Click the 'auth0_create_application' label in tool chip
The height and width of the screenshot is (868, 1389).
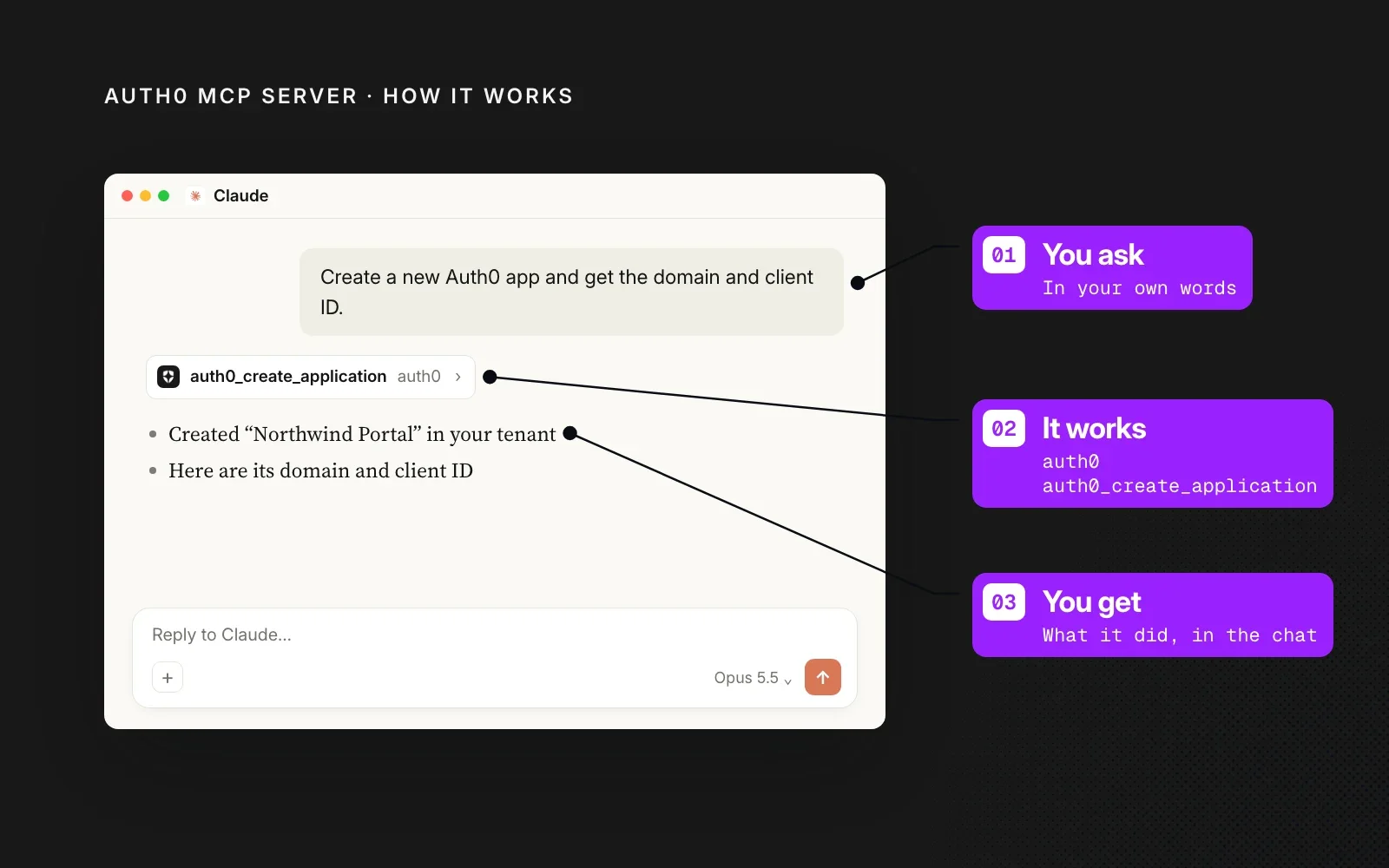point(288,377)
